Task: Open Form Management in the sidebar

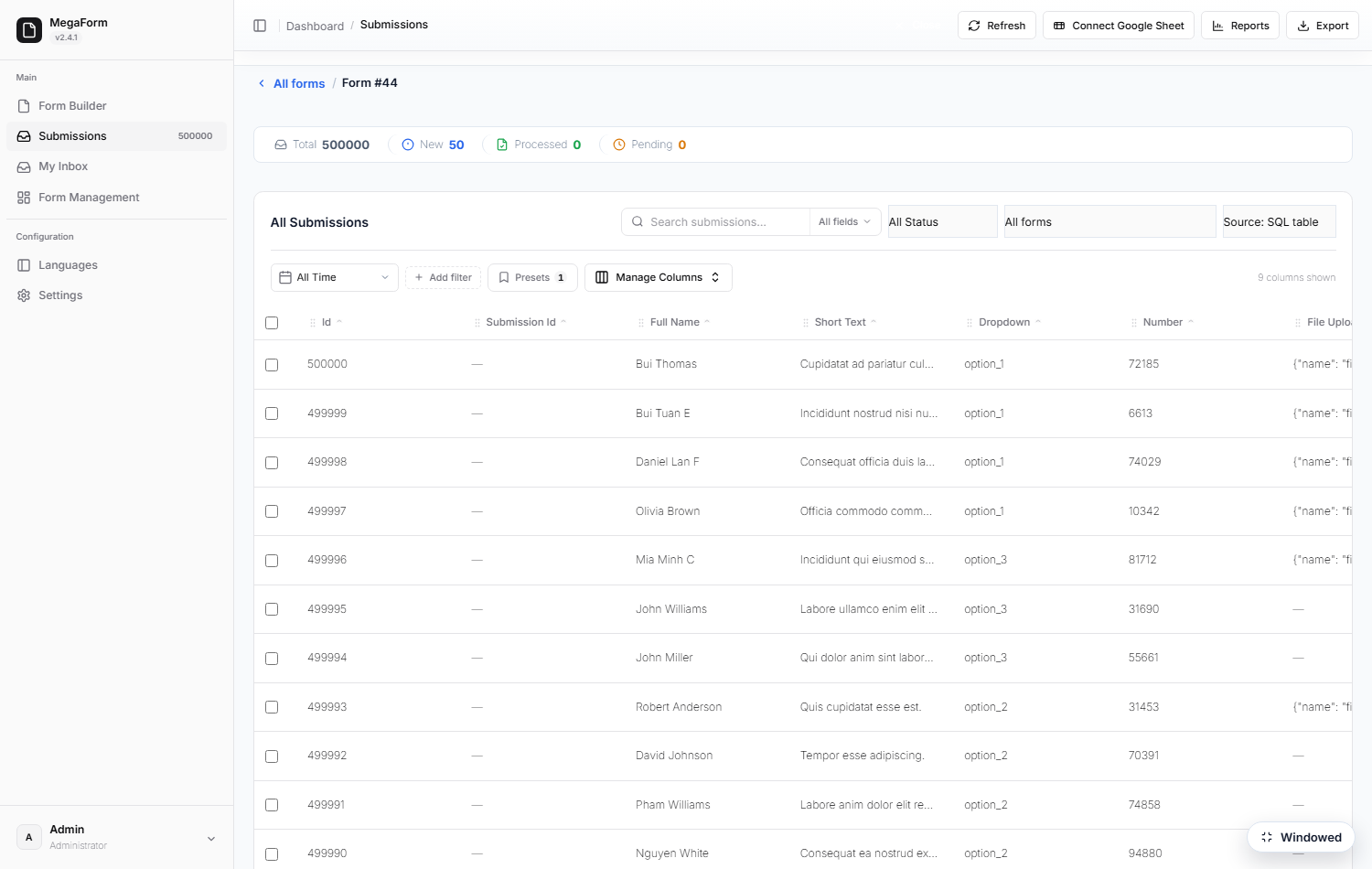Action: coord(116,198)
